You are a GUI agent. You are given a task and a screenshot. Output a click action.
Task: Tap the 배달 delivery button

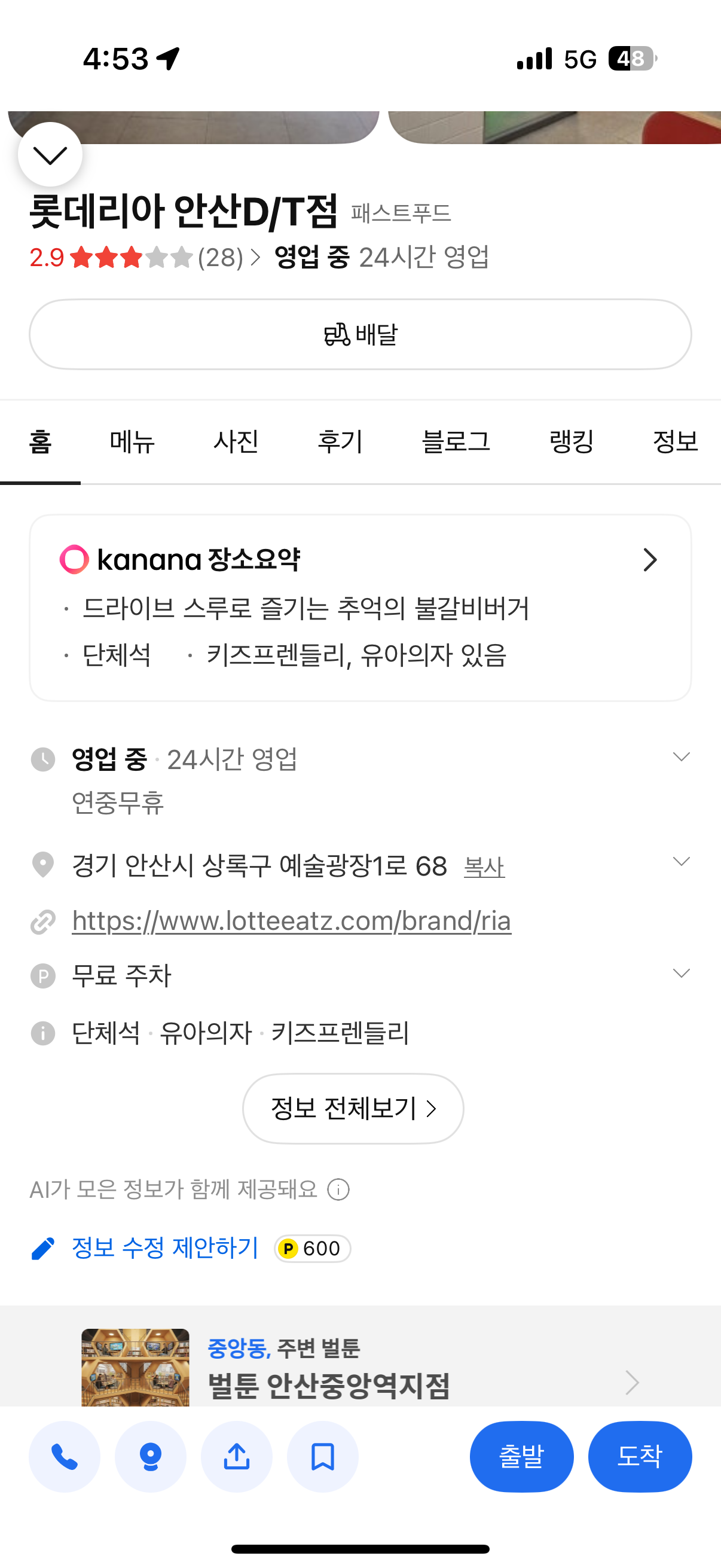point(360,334)
